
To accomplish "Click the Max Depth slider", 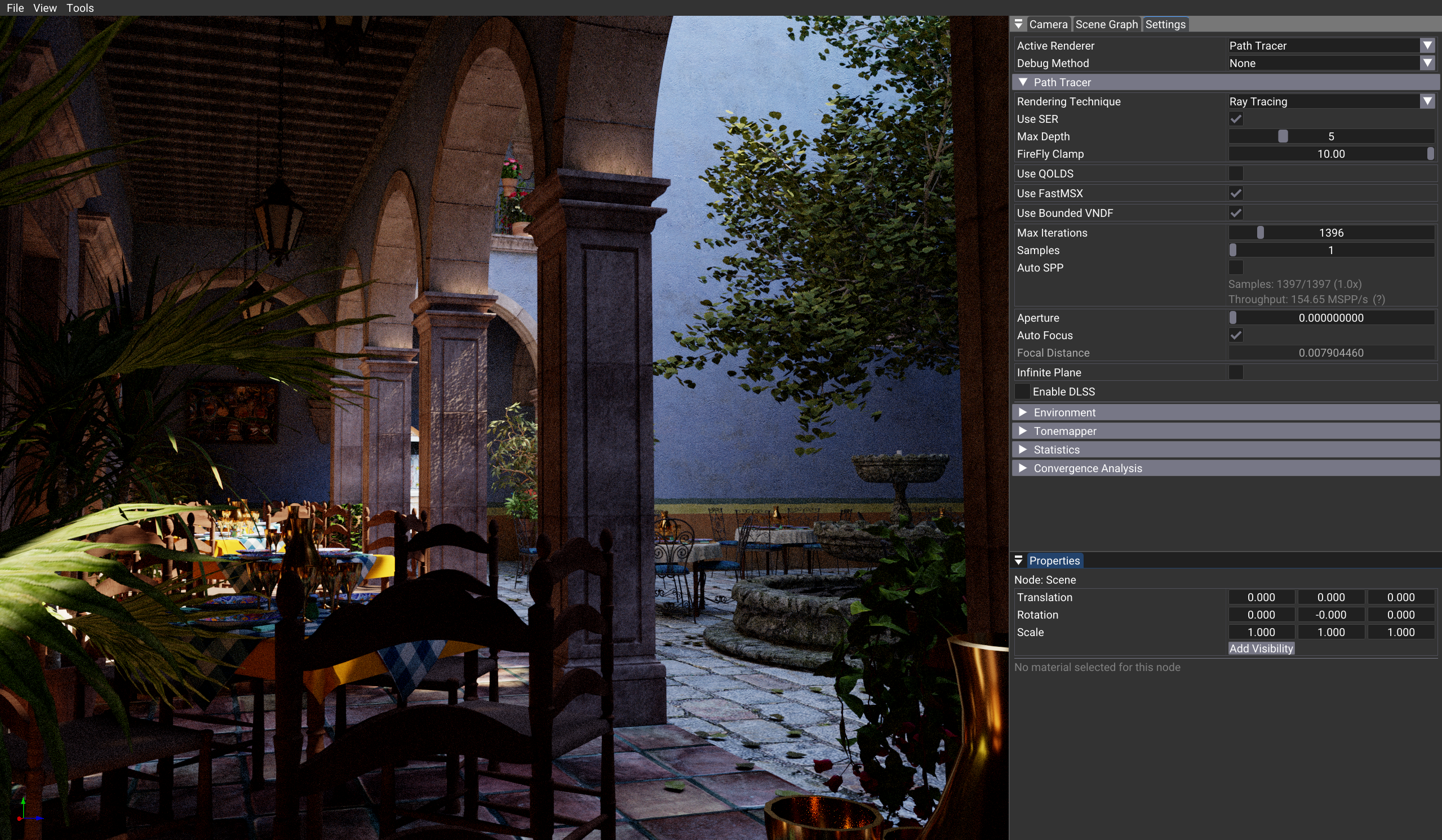I will point(1330,136).
